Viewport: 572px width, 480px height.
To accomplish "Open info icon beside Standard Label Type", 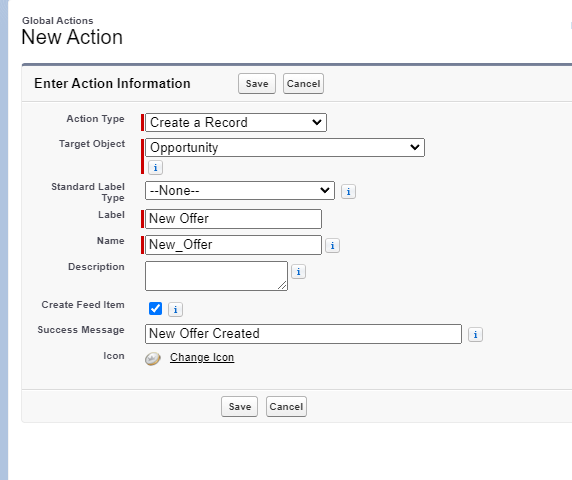I will tap(348, 191).
